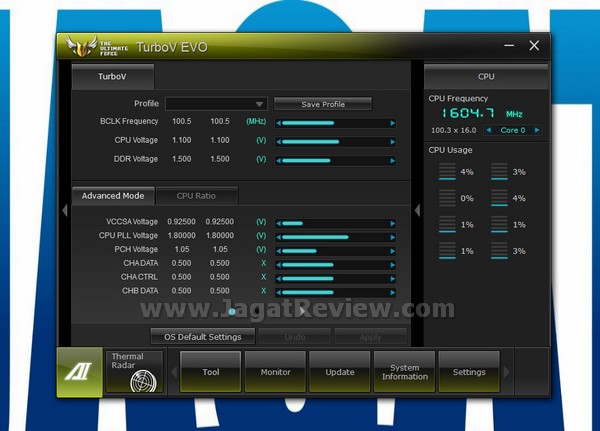Go to the first settings page dot
This screenshot has width=600, height=431.
point(232,312)
